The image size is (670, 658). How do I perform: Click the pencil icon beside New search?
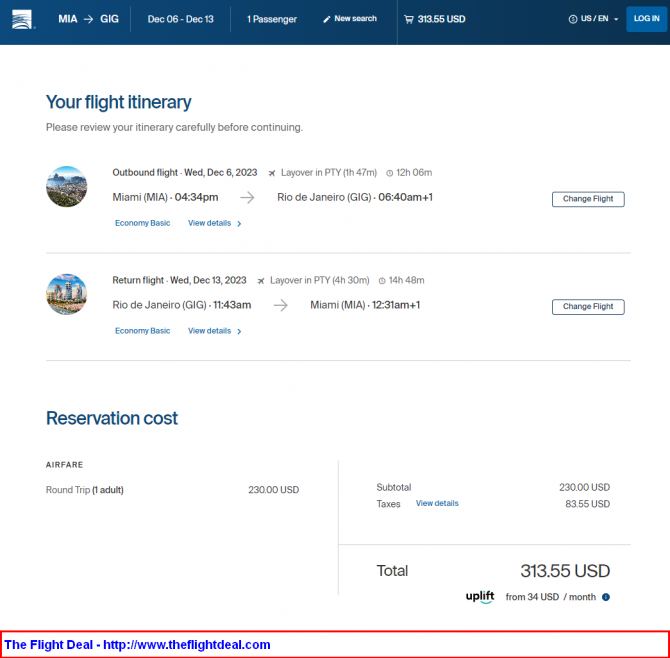coord(326,19)
